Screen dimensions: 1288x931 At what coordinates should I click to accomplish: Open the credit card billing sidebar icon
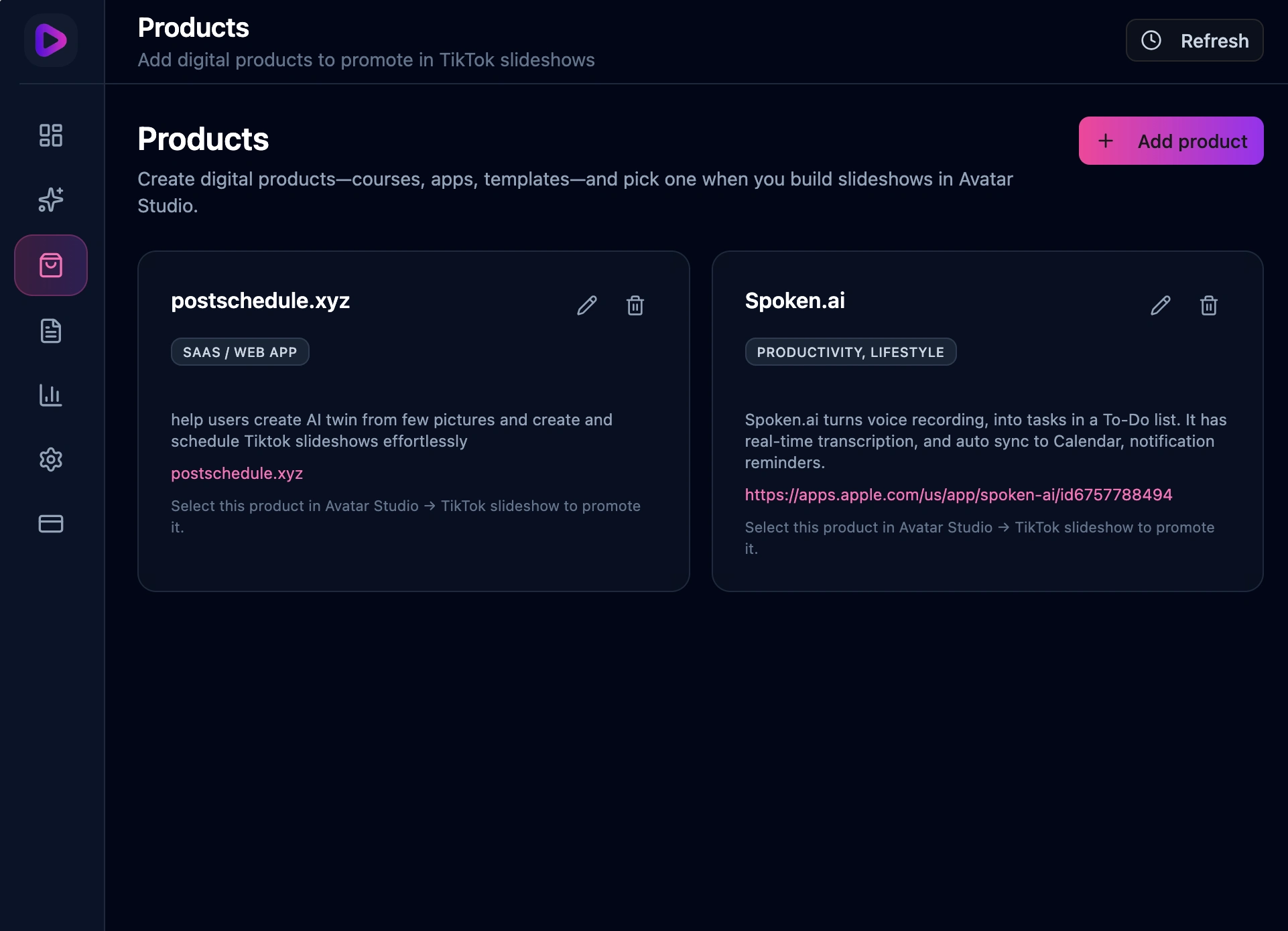coord(51,524)
